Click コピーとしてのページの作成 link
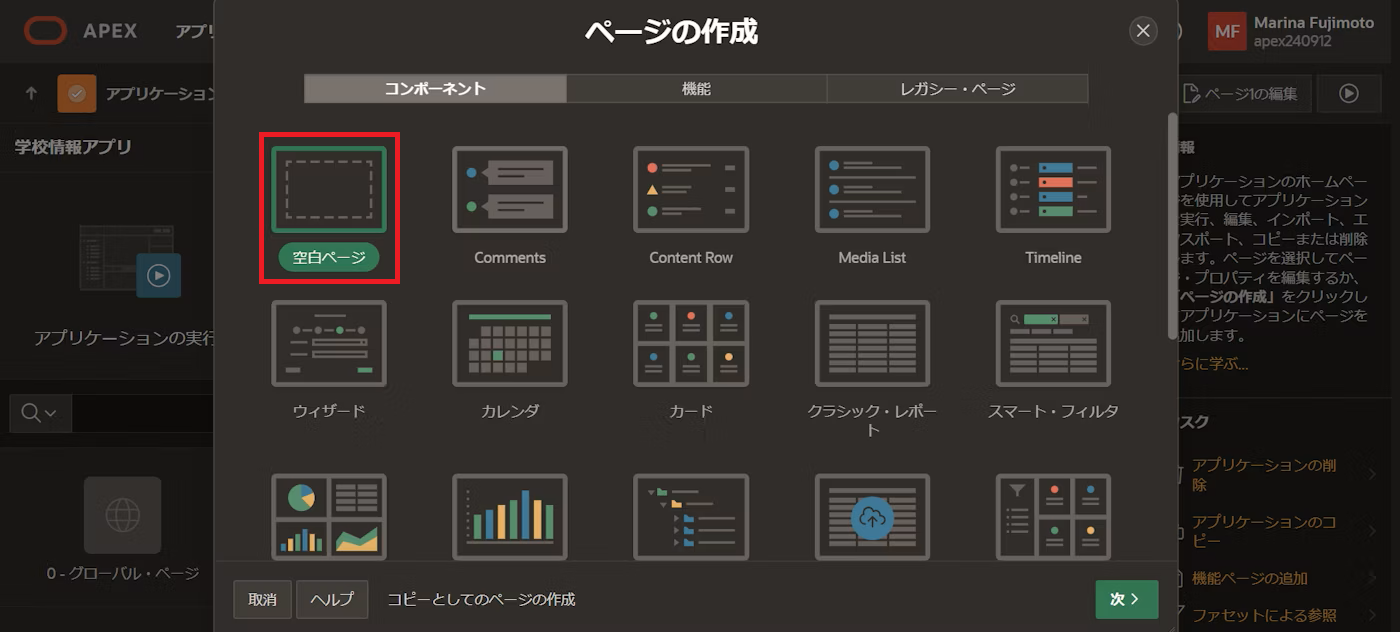This screenshot has height=632, width=1400. (482, 599)
